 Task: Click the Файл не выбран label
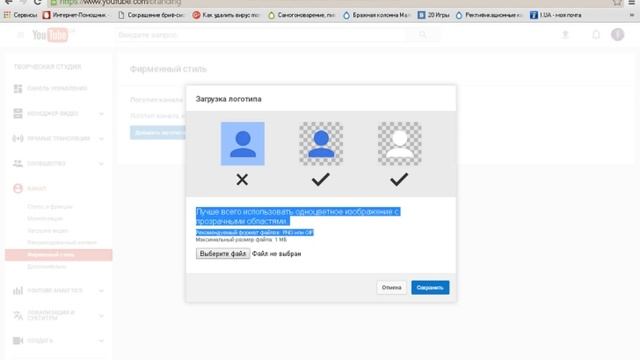click(x=276, y=253)
